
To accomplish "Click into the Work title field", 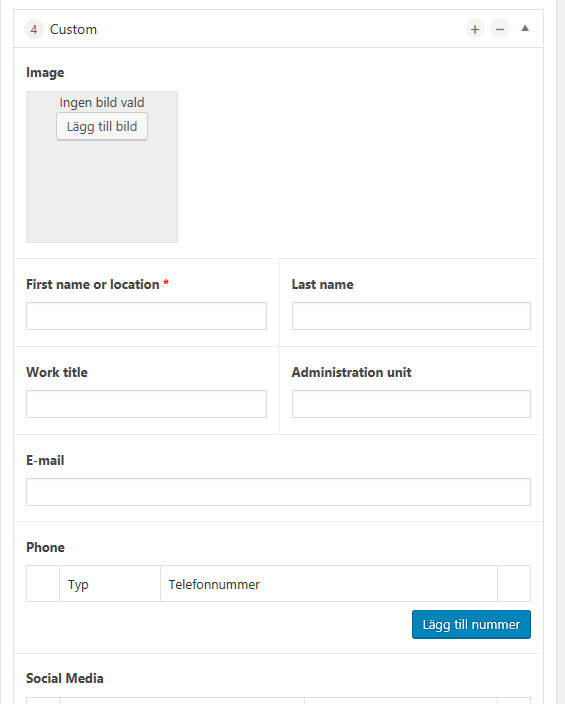I will coord(146,404).
